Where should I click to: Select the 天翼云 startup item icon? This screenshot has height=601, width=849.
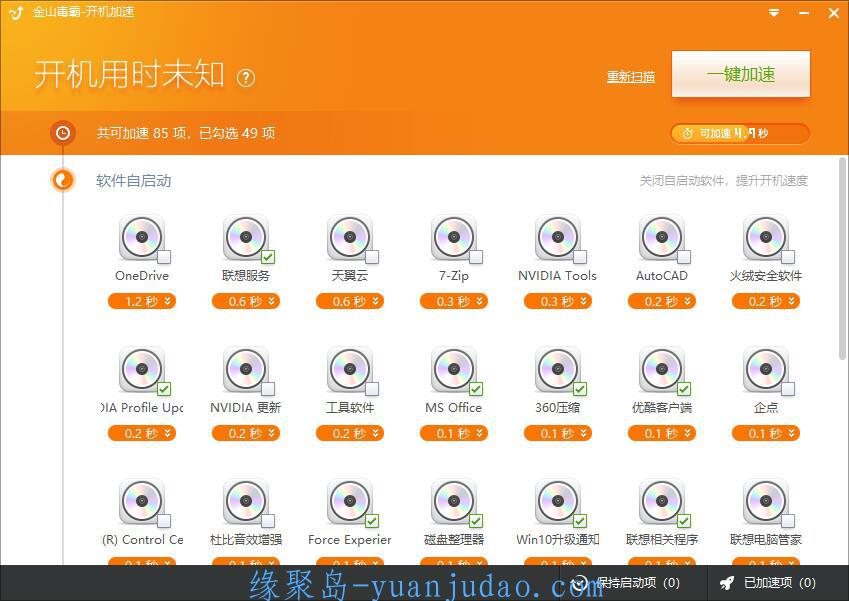[x=350, y=237]
